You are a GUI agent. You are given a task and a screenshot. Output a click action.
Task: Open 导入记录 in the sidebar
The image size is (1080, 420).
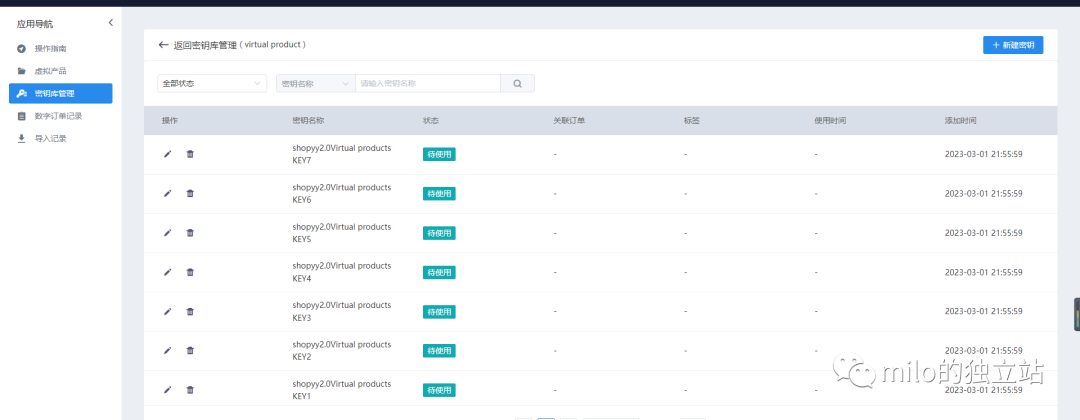tap(61, 138)
